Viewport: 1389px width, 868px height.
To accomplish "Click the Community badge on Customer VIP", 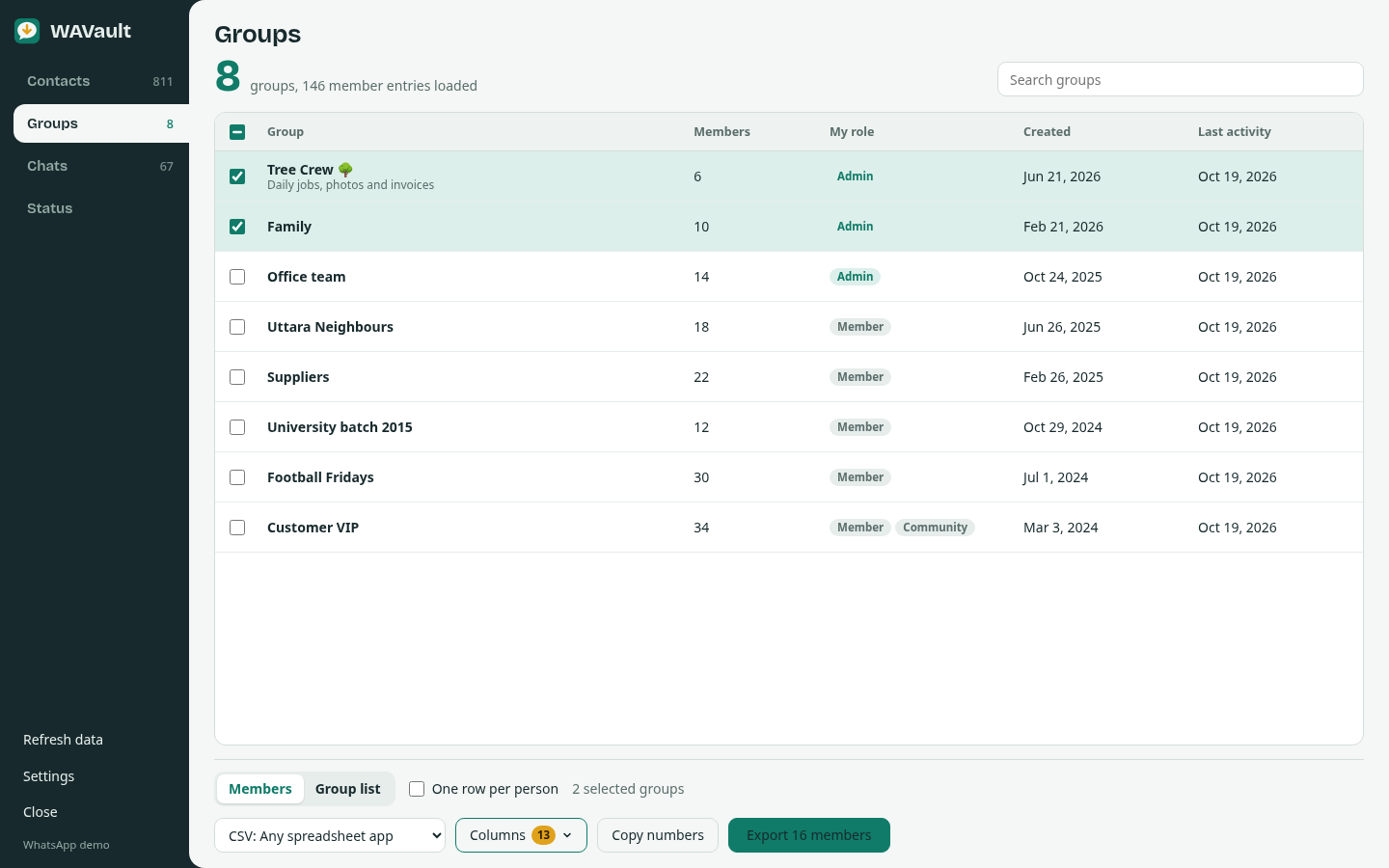I will click(935, 528).
